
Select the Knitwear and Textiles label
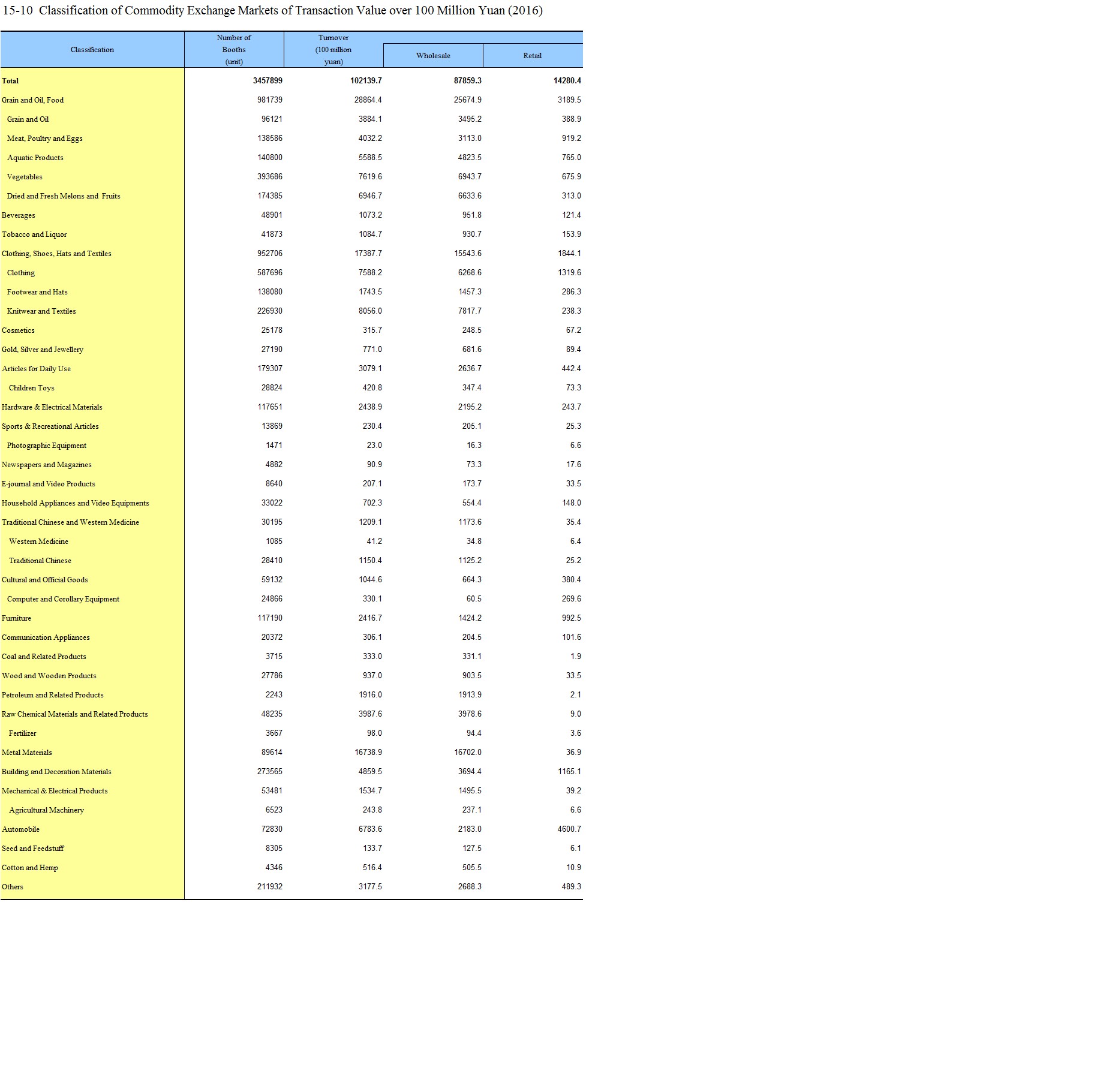[41, 311]
